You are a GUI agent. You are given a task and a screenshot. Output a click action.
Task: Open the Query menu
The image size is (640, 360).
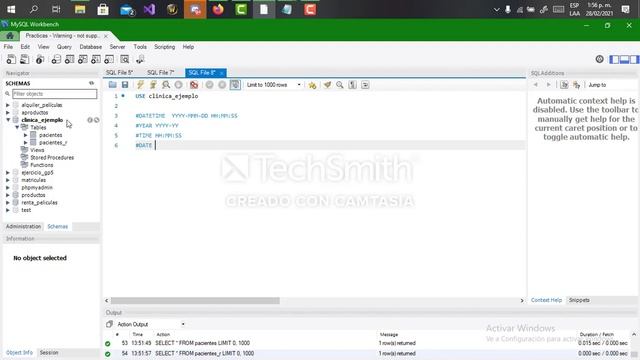(x=64, y=47)
